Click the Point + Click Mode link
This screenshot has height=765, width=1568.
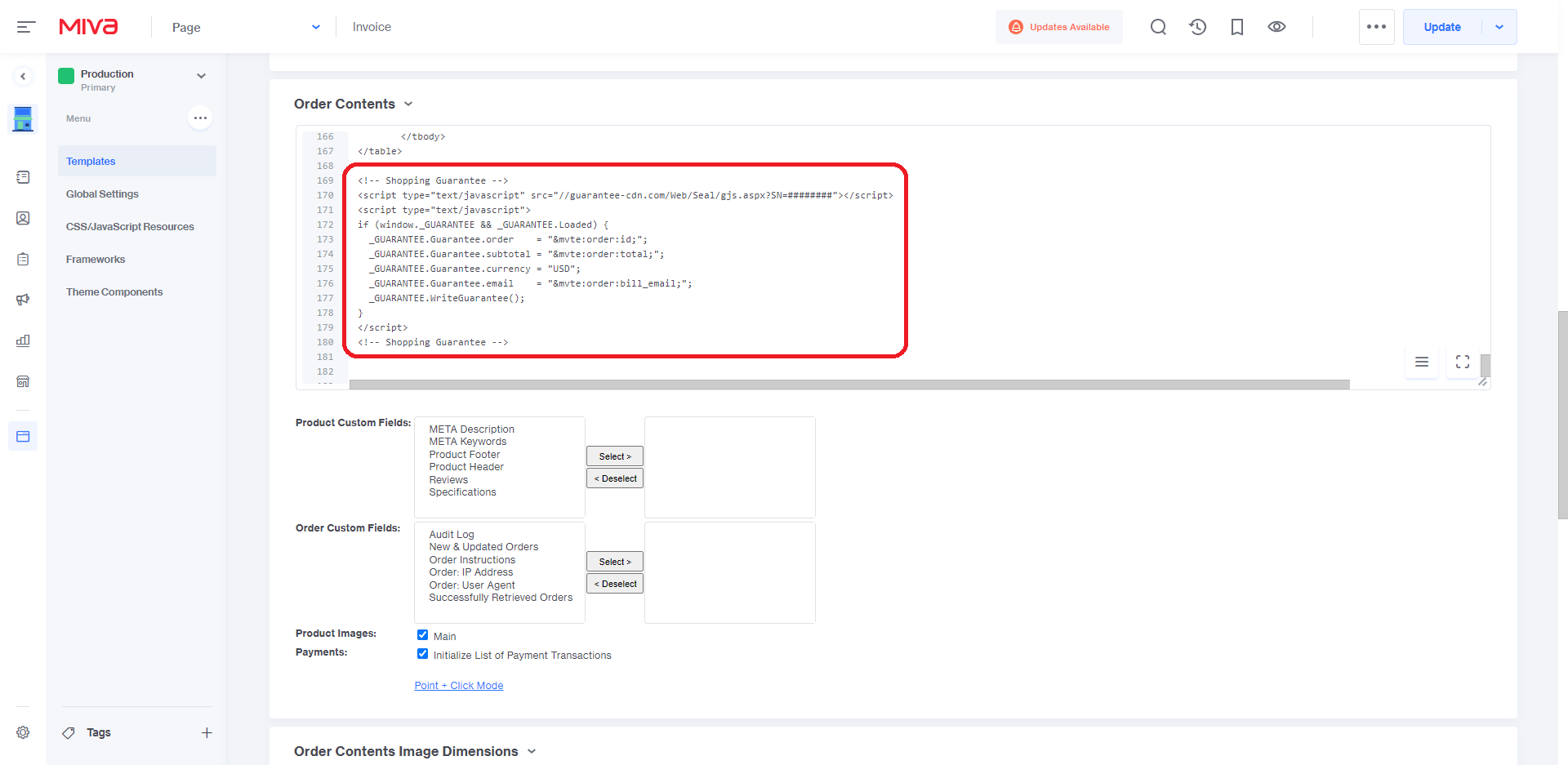tap(458, 686)
